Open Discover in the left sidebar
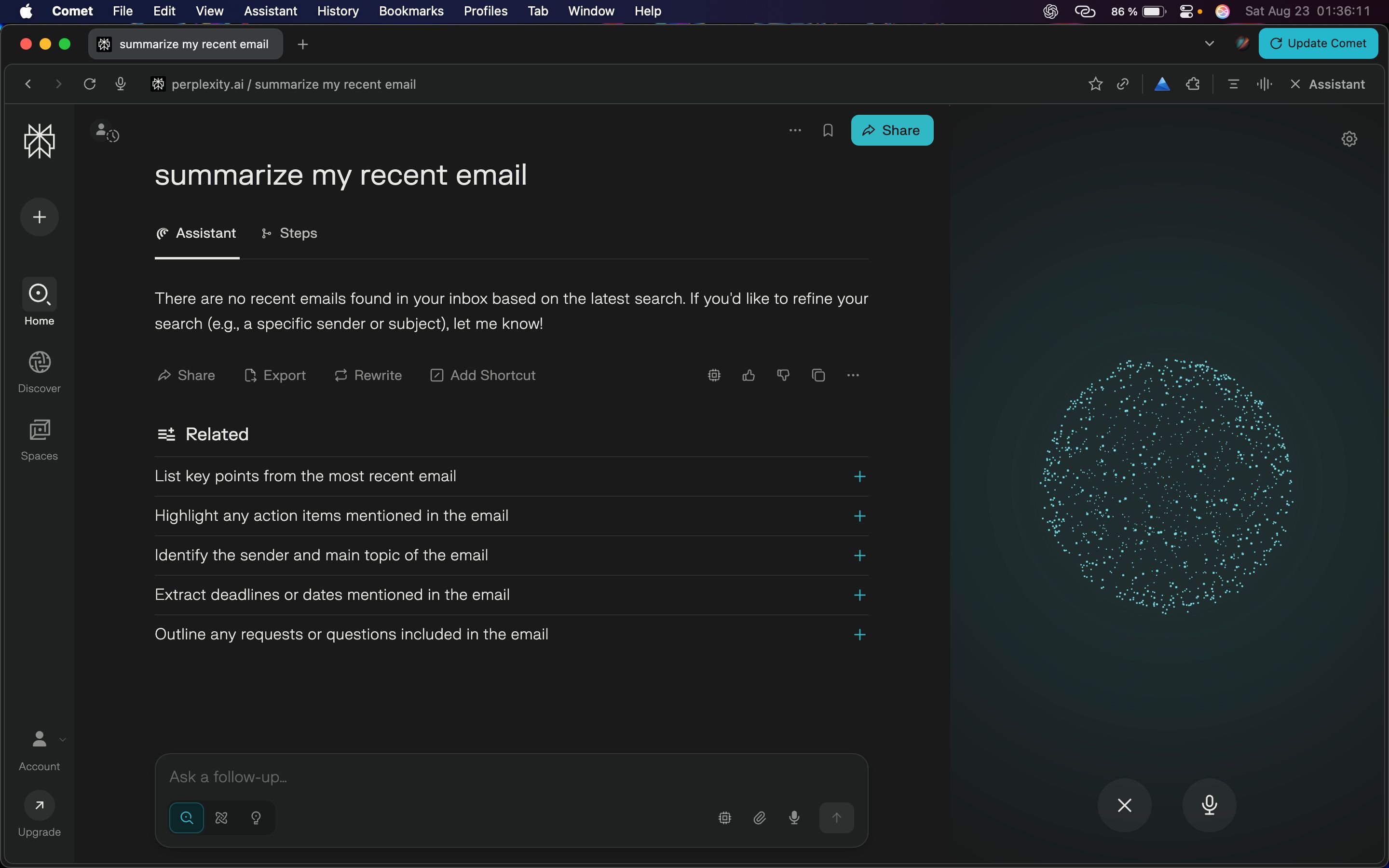Viewport: 1389px width, 868px height. (x=39, y=372)
